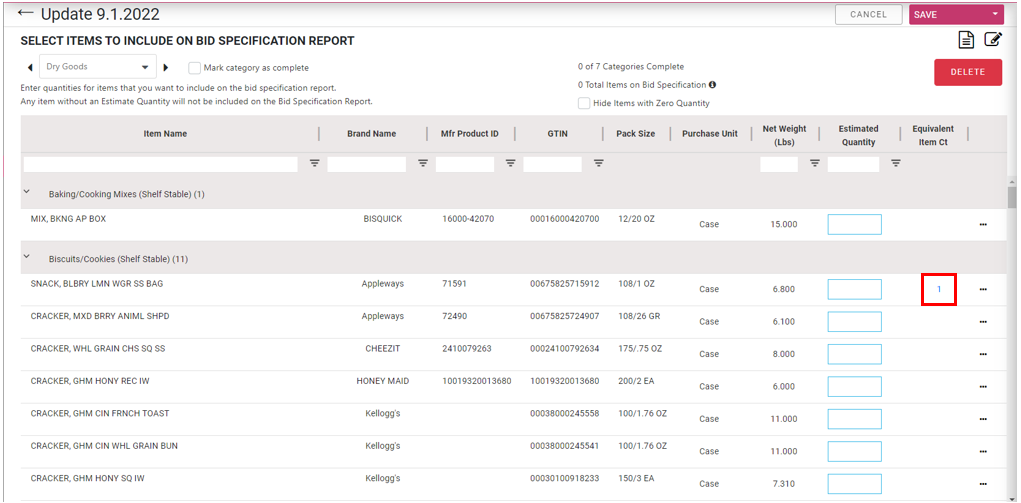
Task: Go to next category arrow
Action: click(165, 67)
